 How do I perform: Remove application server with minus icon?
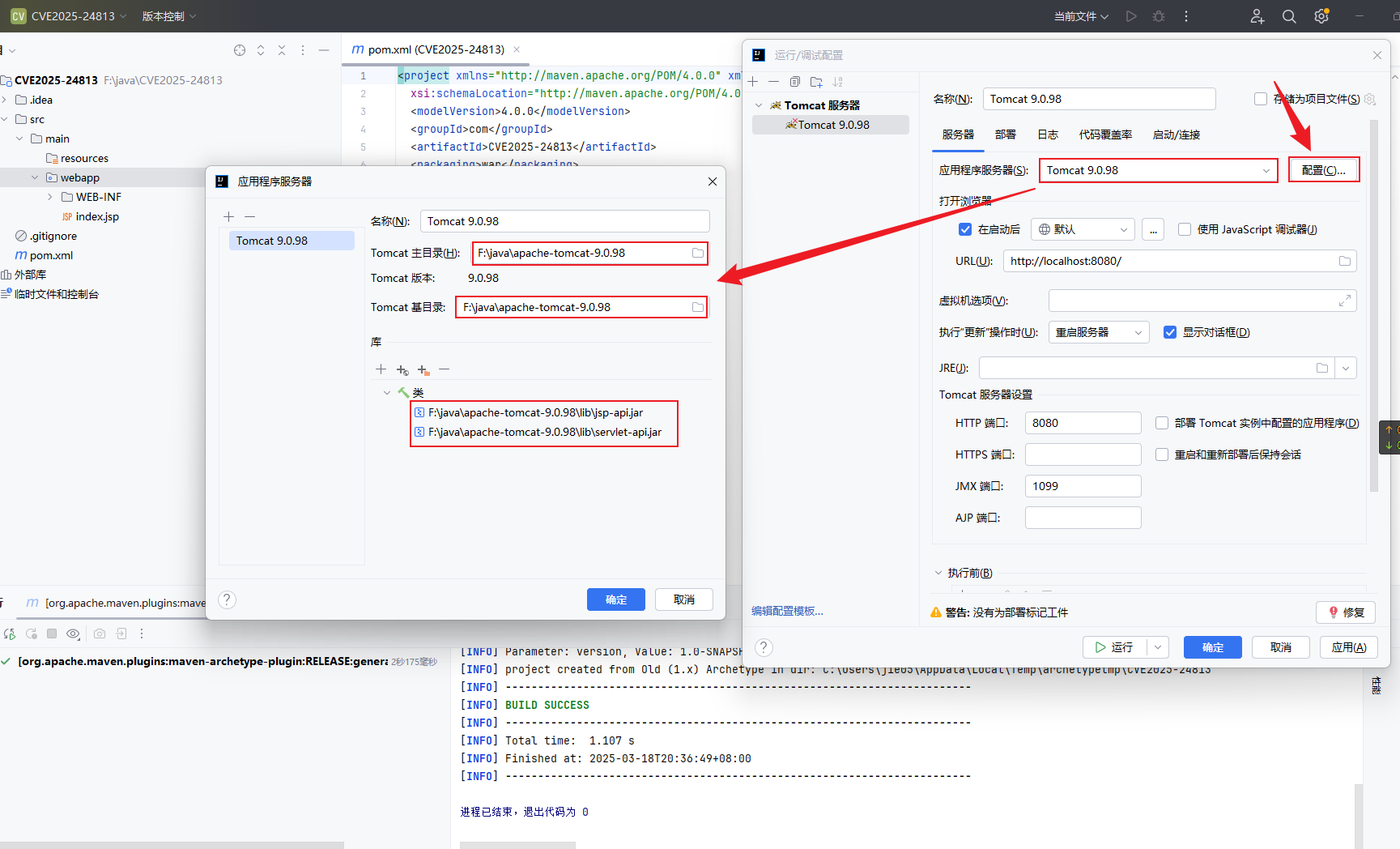pos(250,216)
